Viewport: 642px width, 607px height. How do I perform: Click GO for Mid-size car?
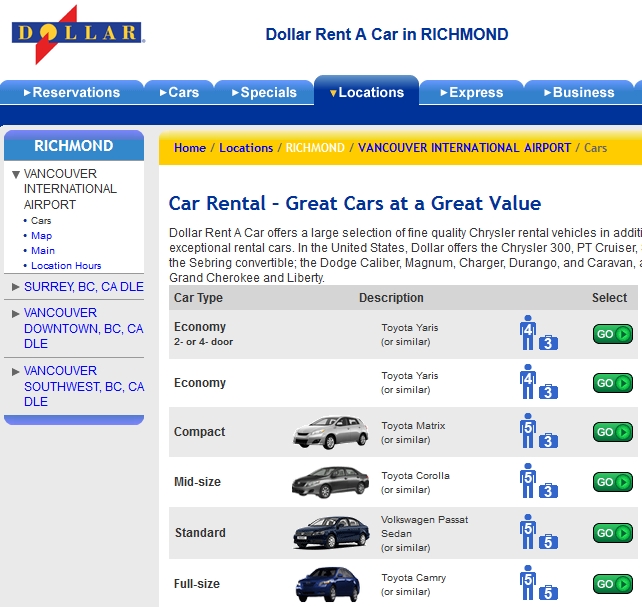tap(613, 482)
